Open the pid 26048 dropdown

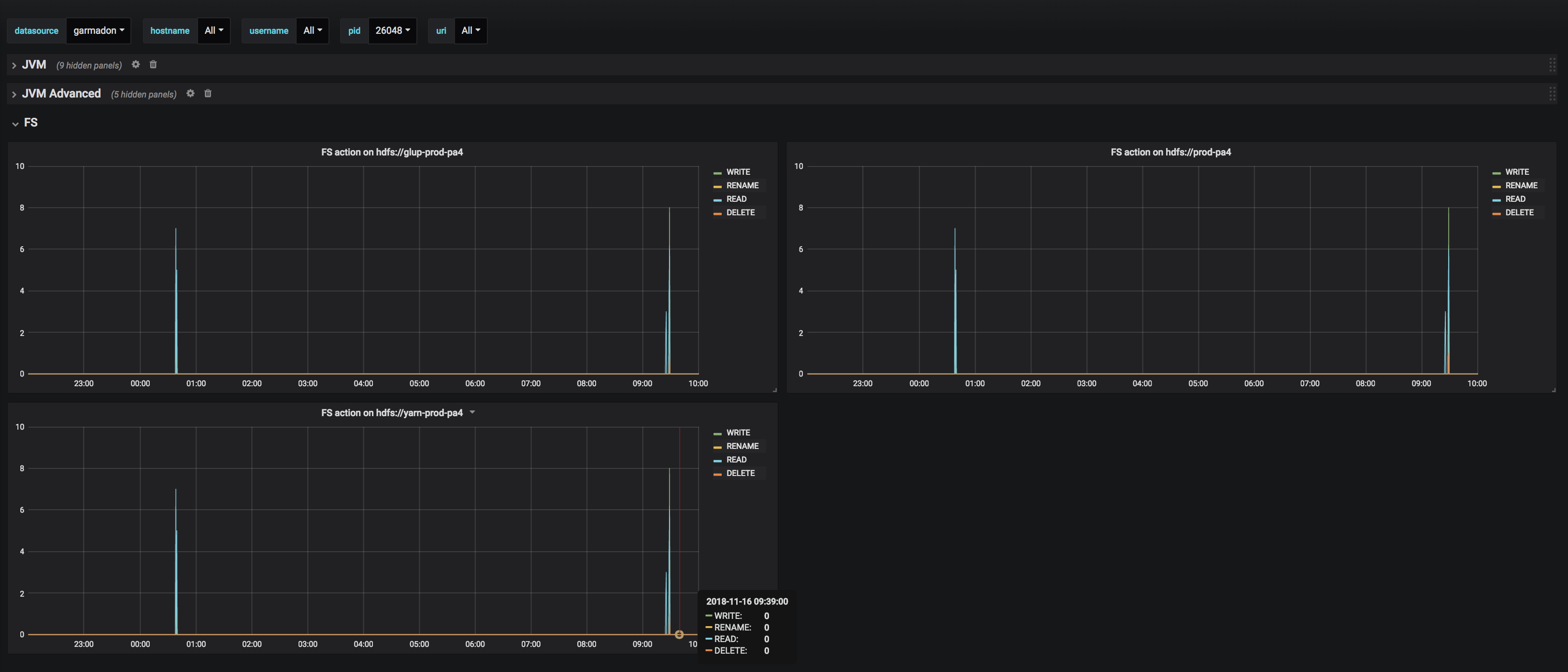[x=392, y=30]
